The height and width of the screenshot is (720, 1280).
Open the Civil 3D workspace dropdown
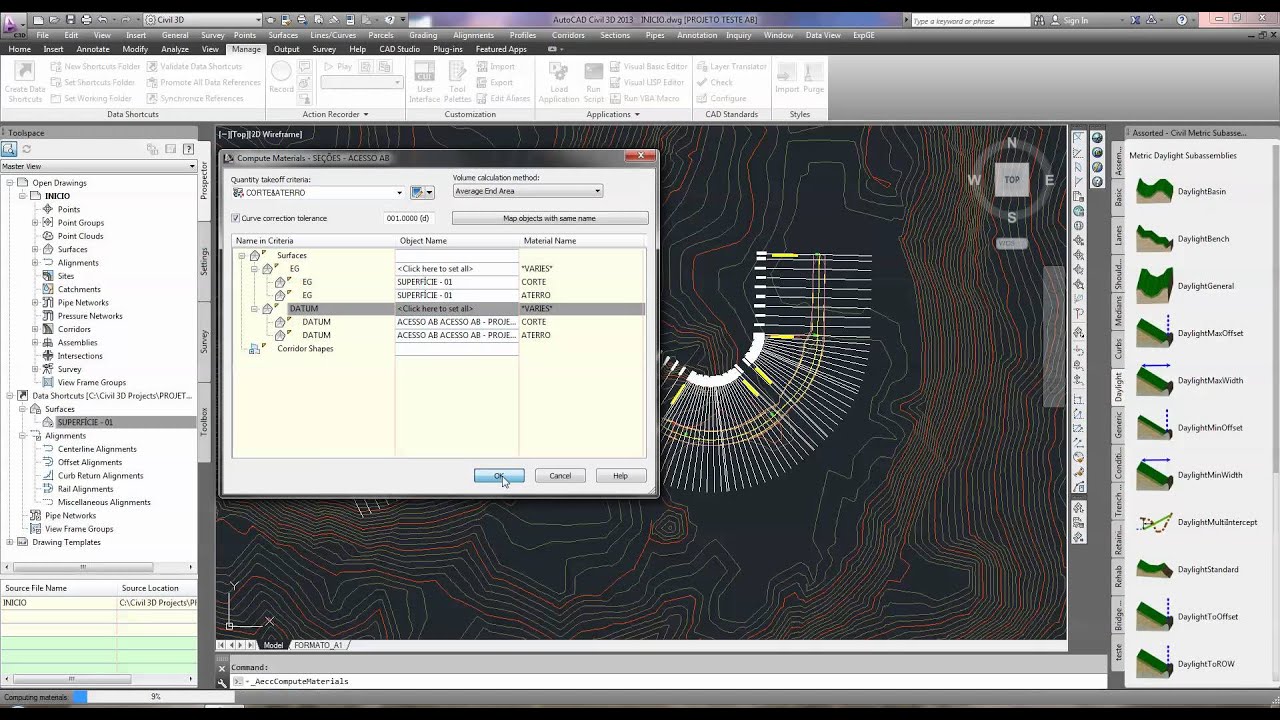pyautogui.click(x=201, y=19)
